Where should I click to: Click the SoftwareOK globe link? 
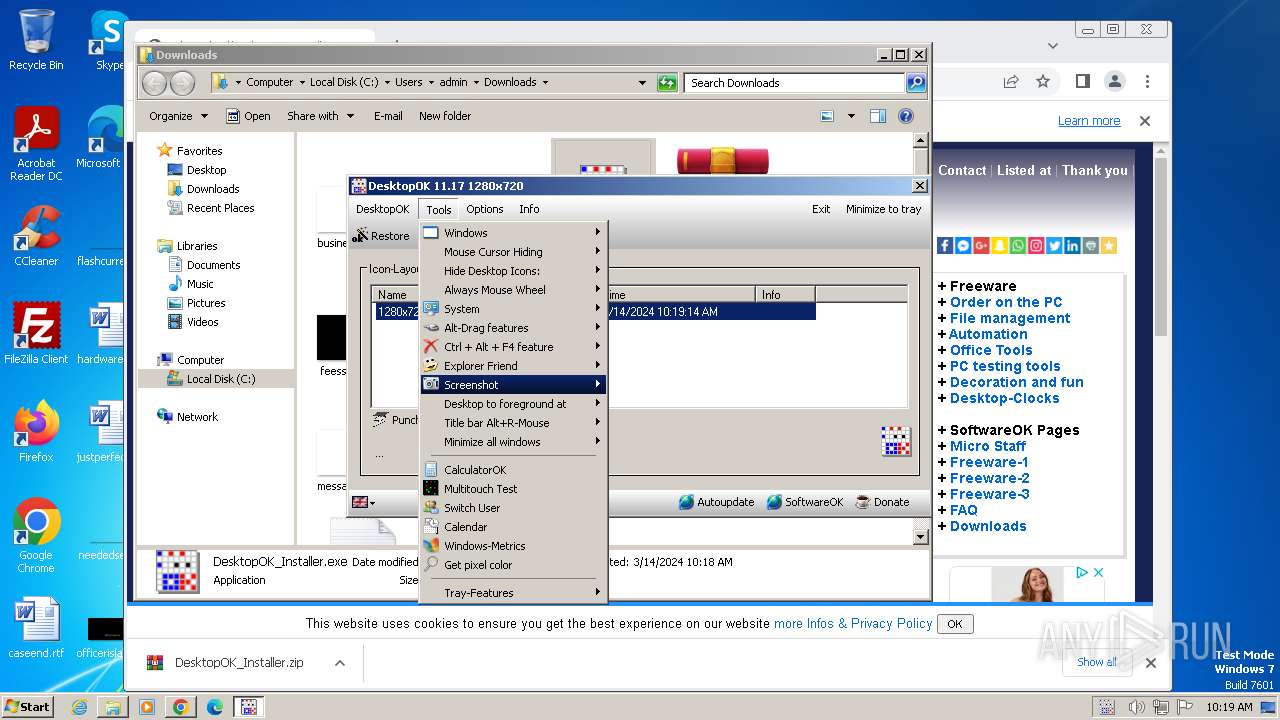click(805, 502)
